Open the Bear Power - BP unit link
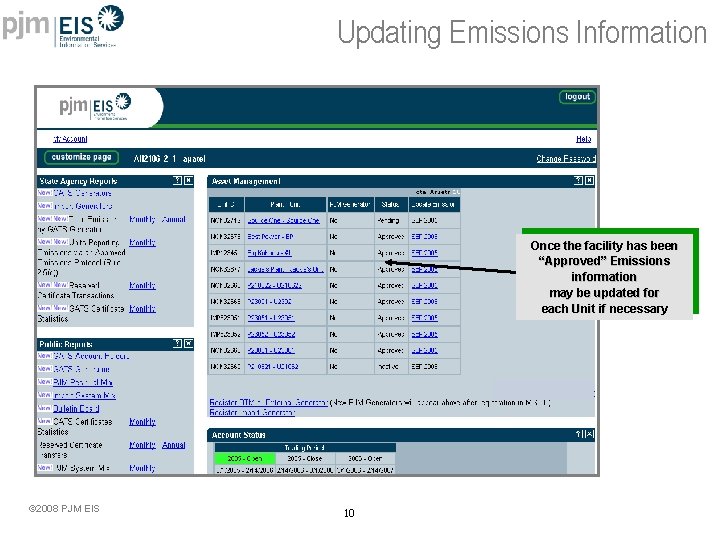 click(x=270, y=236)
